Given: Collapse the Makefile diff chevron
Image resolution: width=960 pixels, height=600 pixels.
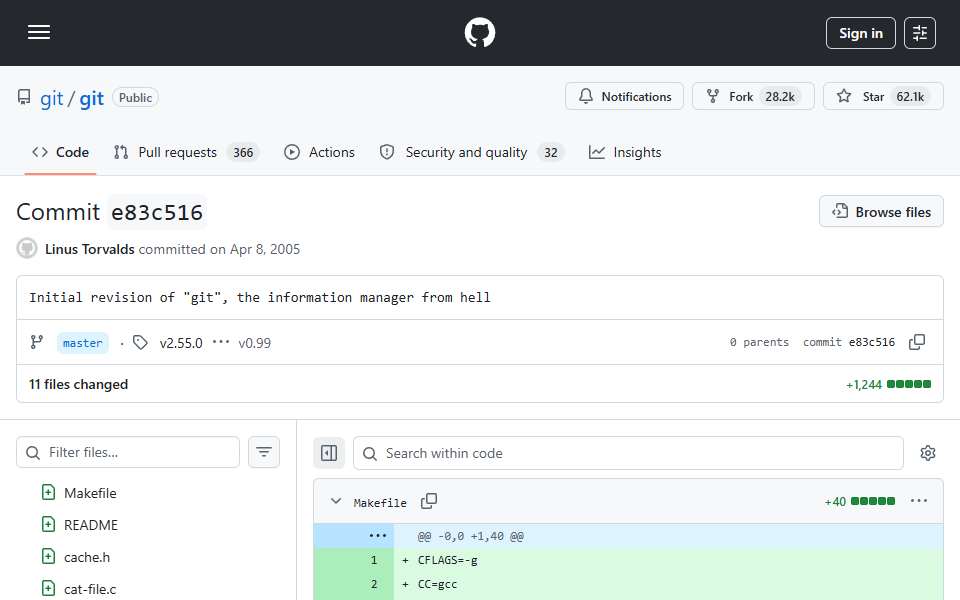Looking at the screenshot, I should coord(336,501).
